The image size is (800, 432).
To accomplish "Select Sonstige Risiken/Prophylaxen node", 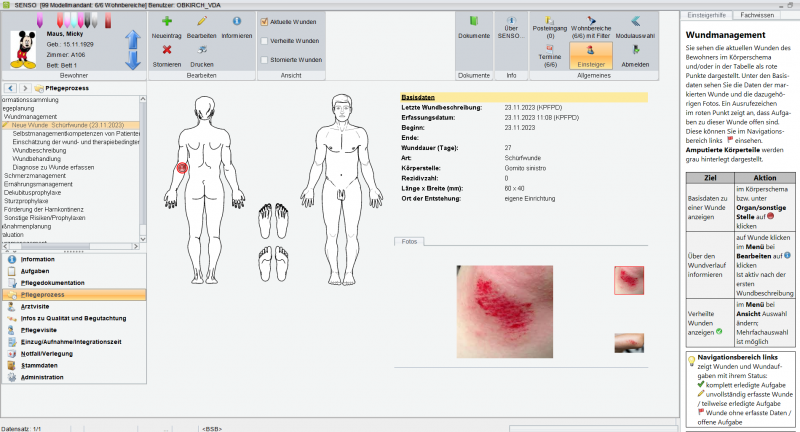I will 45,218.
